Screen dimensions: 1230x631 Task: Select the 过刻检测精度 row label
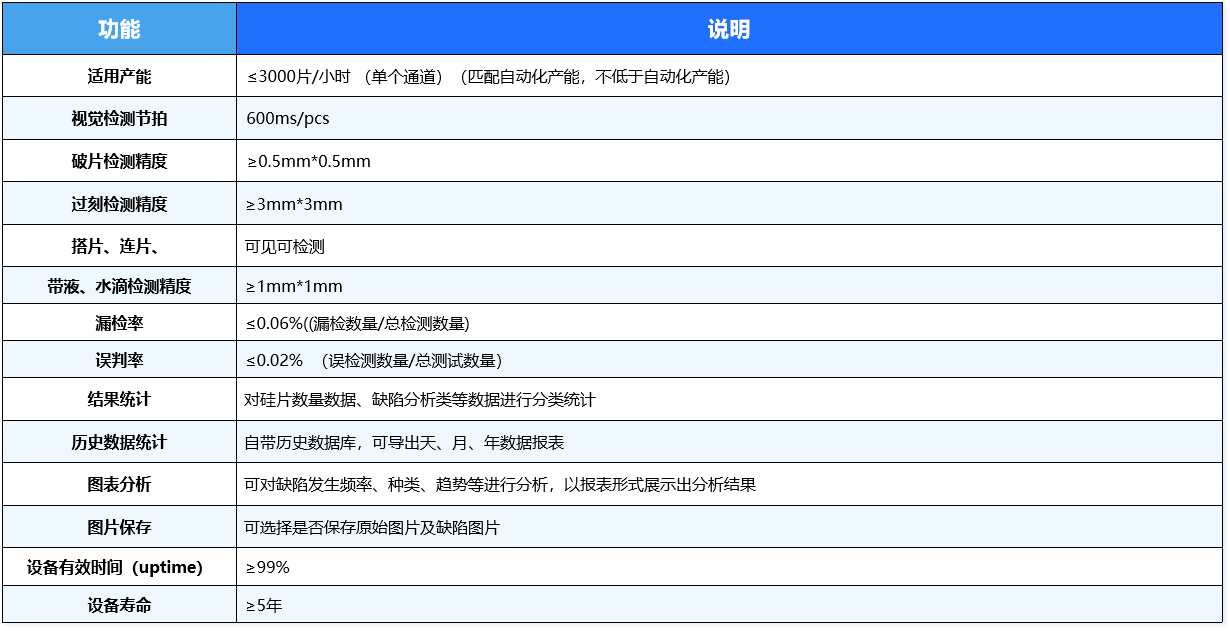pyautogui.click(x=119, y=204)
